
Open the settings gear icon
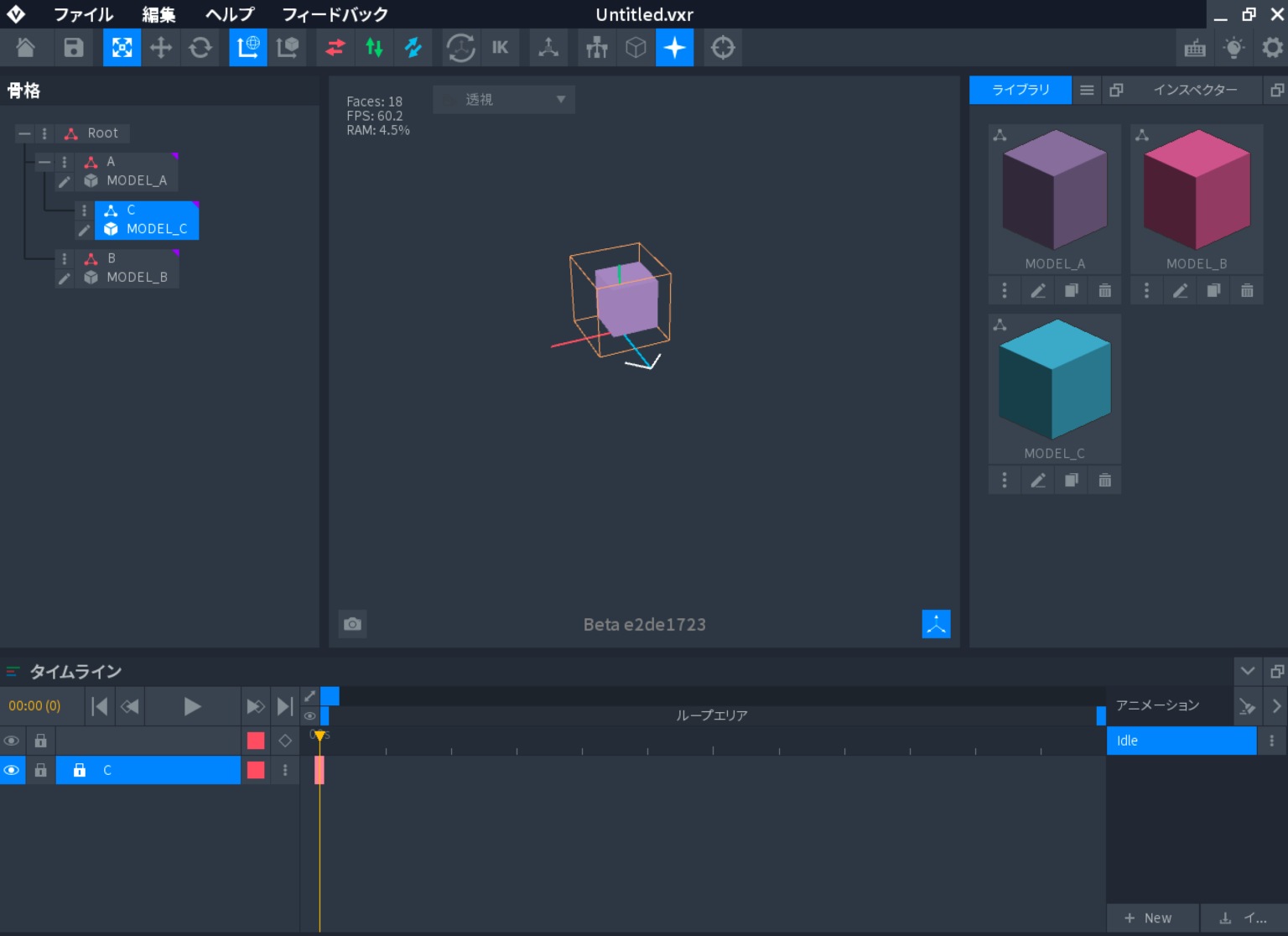[x=1272, y=48]
